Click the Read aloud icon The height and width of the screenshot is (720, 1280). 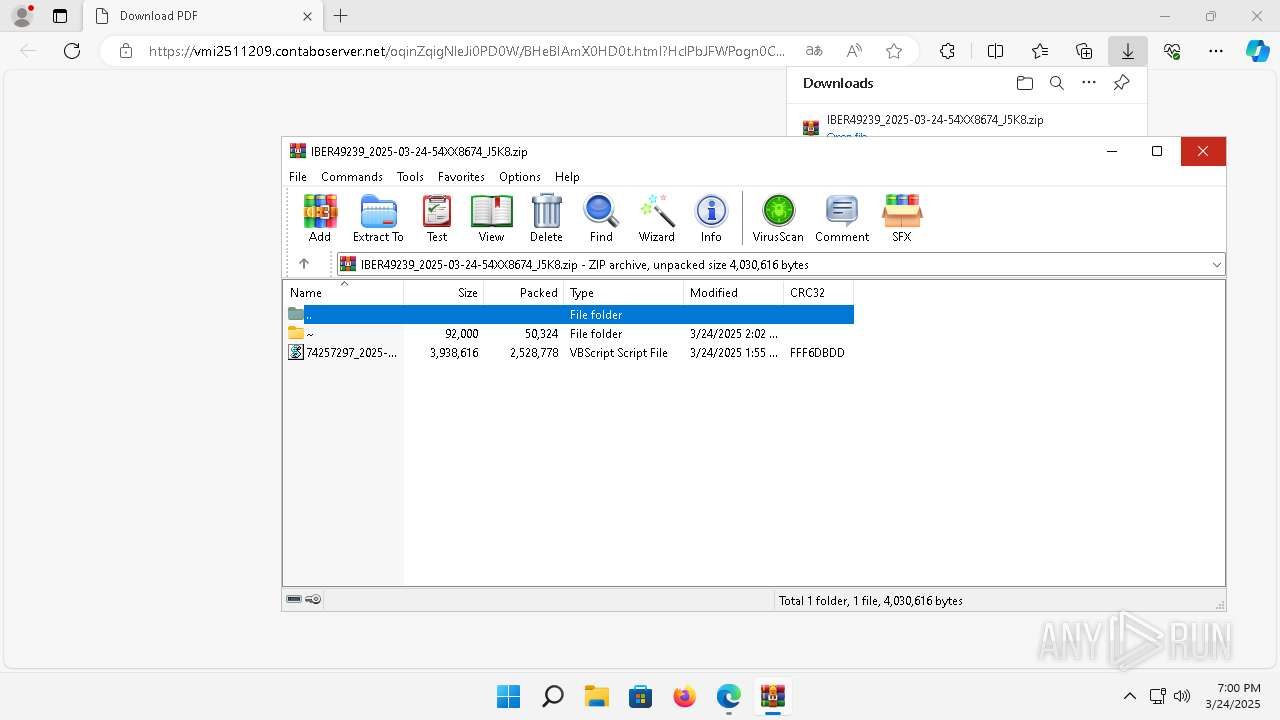click(854, 51)
